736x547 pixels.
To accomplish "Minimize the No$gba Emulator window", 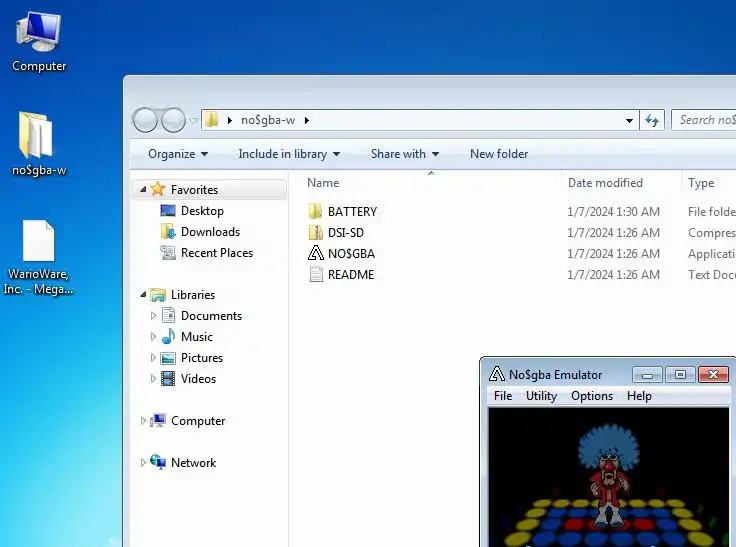I will click(x=647, y=375).
